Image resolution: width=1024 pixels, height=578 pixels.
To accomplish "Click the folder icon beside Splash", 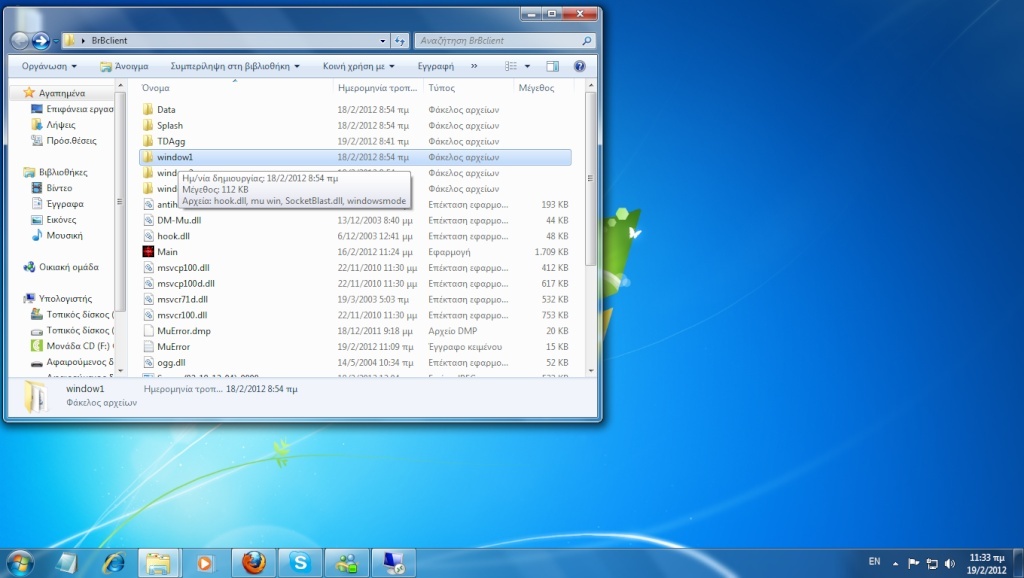I will [x=148, y=125].
